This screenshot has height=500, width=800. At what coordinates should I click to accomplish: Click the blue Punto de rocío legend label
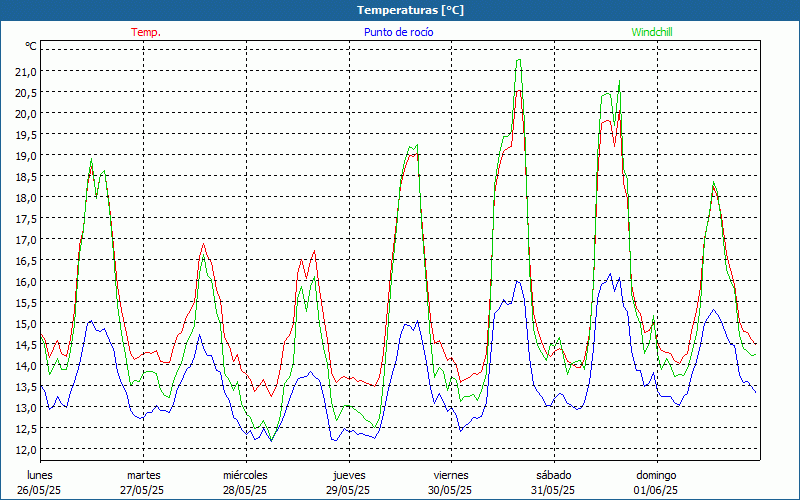[399, 32]
